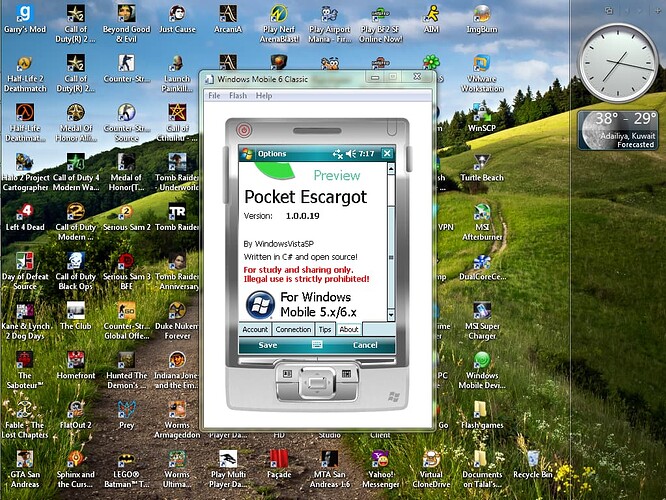Open File menu in emulator window
Image resolution: width=666 pixels, height=500 pixels.
point(214,96)
